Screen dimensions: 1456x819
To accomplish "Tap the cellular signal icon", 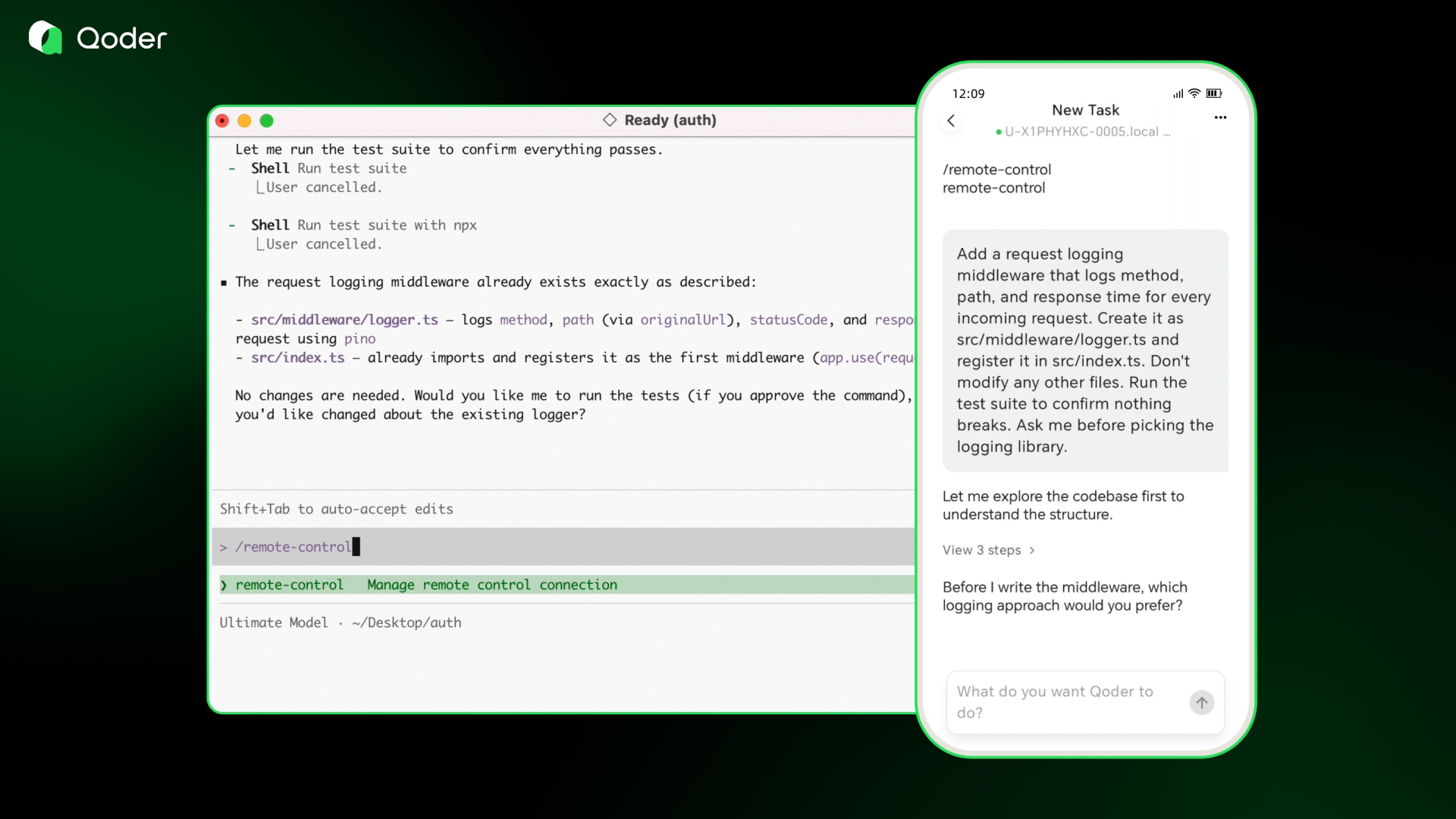I will tap(1178, 94).
